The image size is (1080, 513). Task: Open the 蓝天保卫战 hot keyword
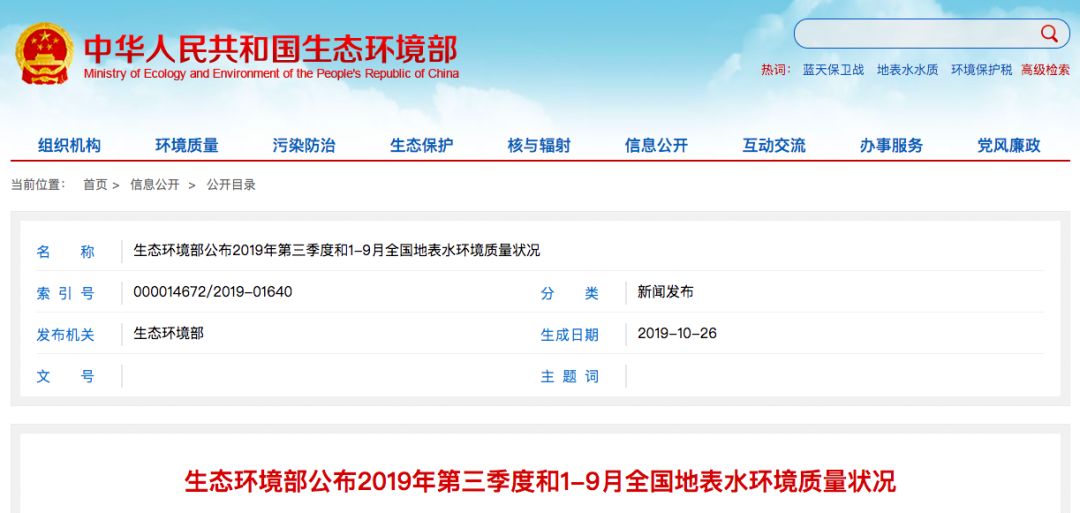click(x=833, y=70)
